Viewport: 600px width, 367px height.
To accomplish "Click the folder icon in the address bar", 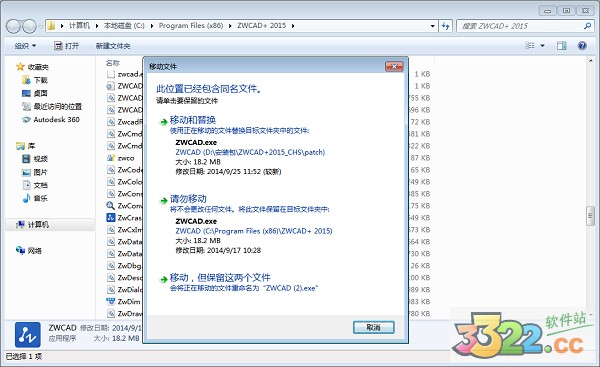I will (x=51, y=26).
